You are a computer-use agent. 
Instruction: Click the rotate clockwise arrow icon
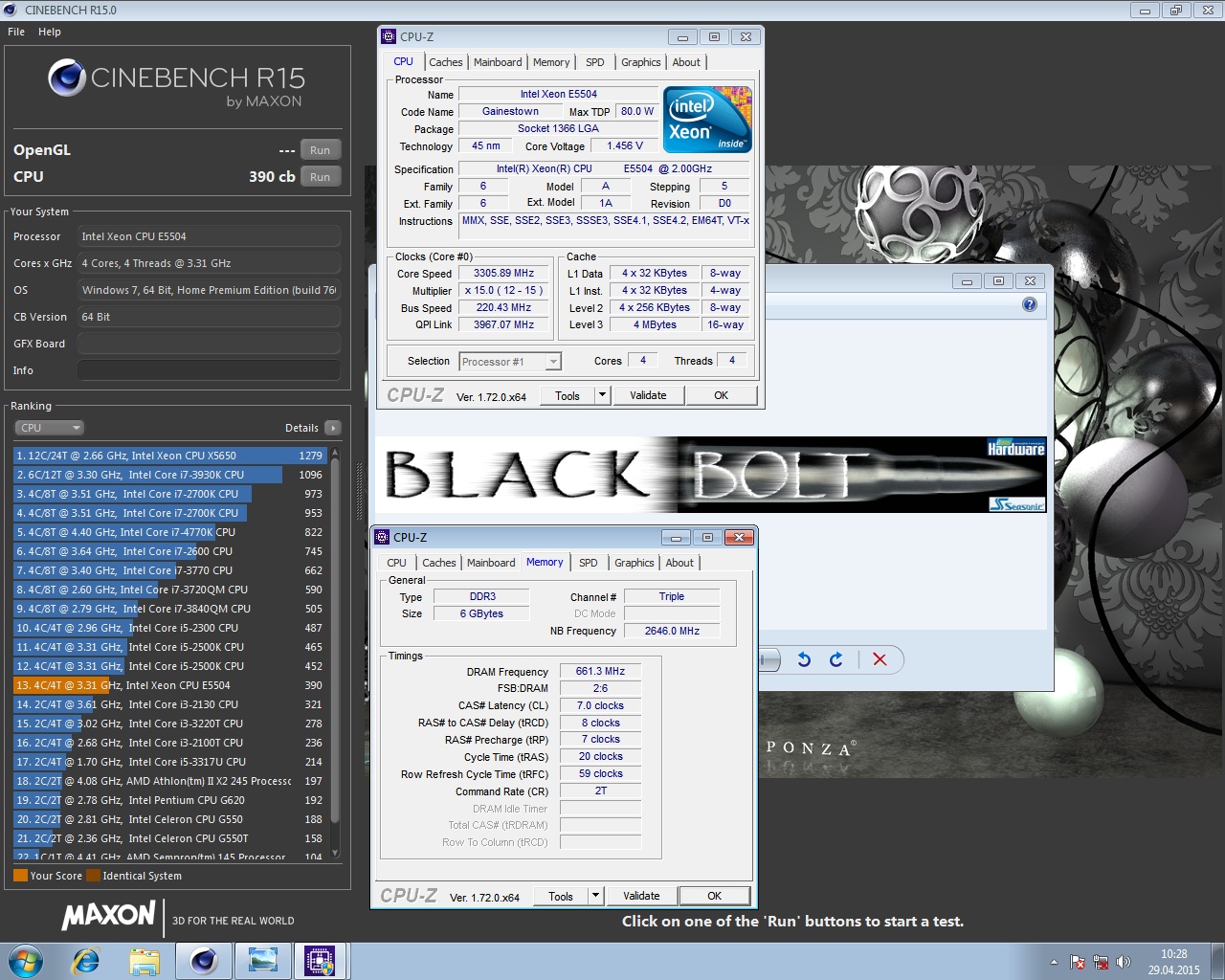pos(836,659)
